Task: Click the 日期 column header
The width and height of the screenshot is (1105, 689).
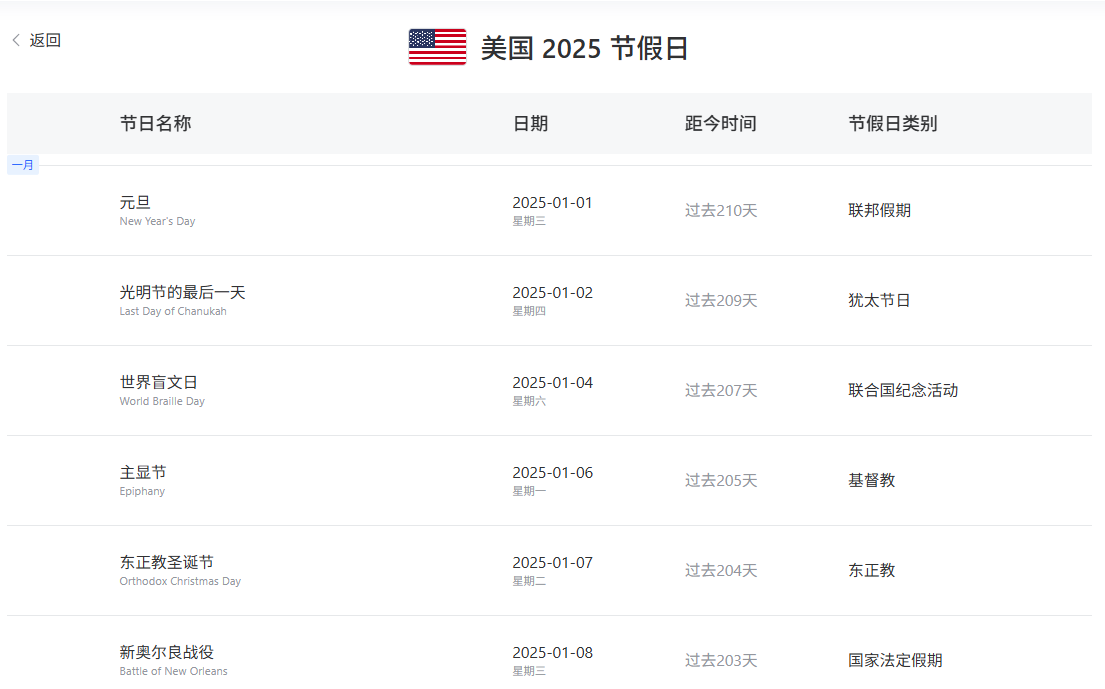Action: 530,123
